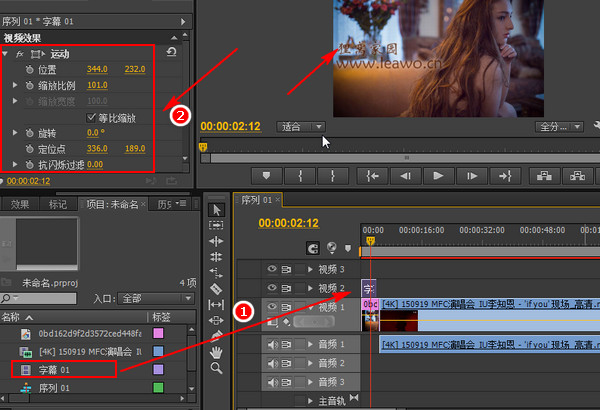Viewport: 600px width, 410px height.
Task: Open the 全分 playback resolution dropdown
Action: click(559, 127)
